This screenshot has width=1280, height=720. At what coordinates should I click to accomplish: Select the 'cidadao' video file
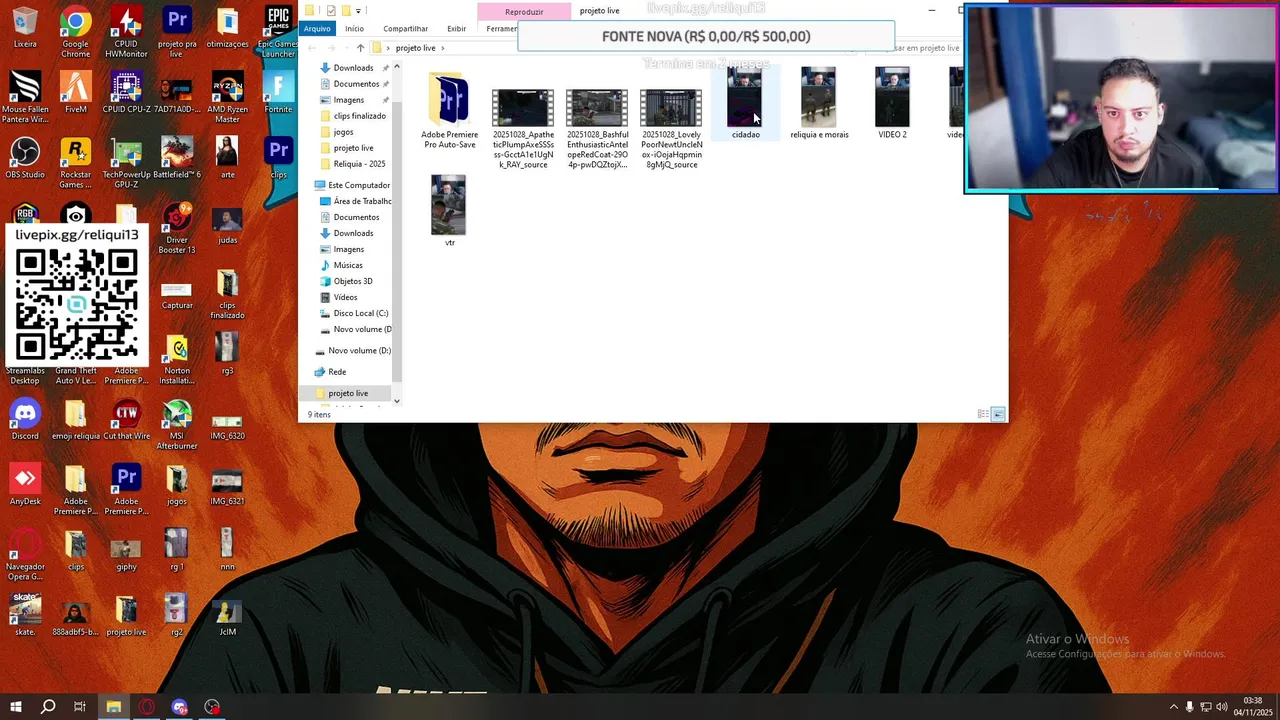[745, 104]
